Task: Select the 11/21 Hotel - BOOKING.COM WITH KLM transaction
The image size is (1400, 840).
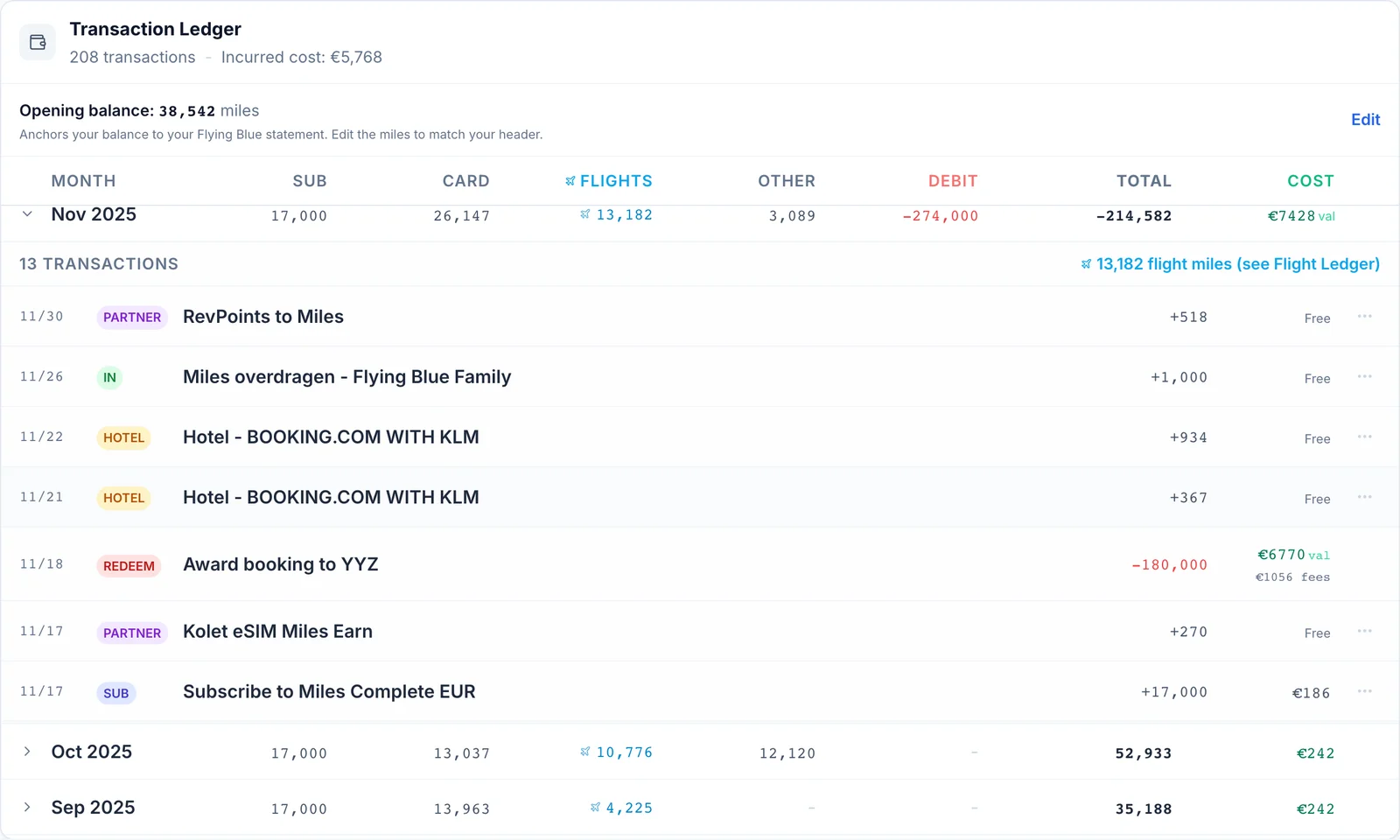Action: click(700, 498)
